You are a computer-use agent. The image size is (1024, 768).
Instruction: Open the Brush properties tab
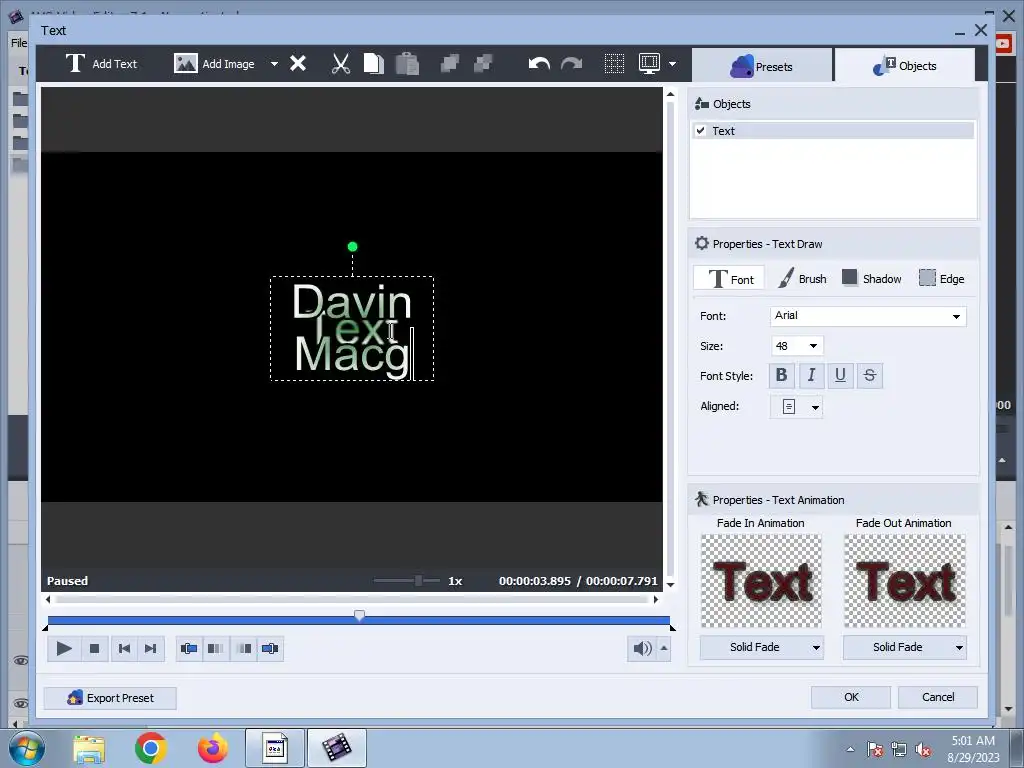click(802, 279)
